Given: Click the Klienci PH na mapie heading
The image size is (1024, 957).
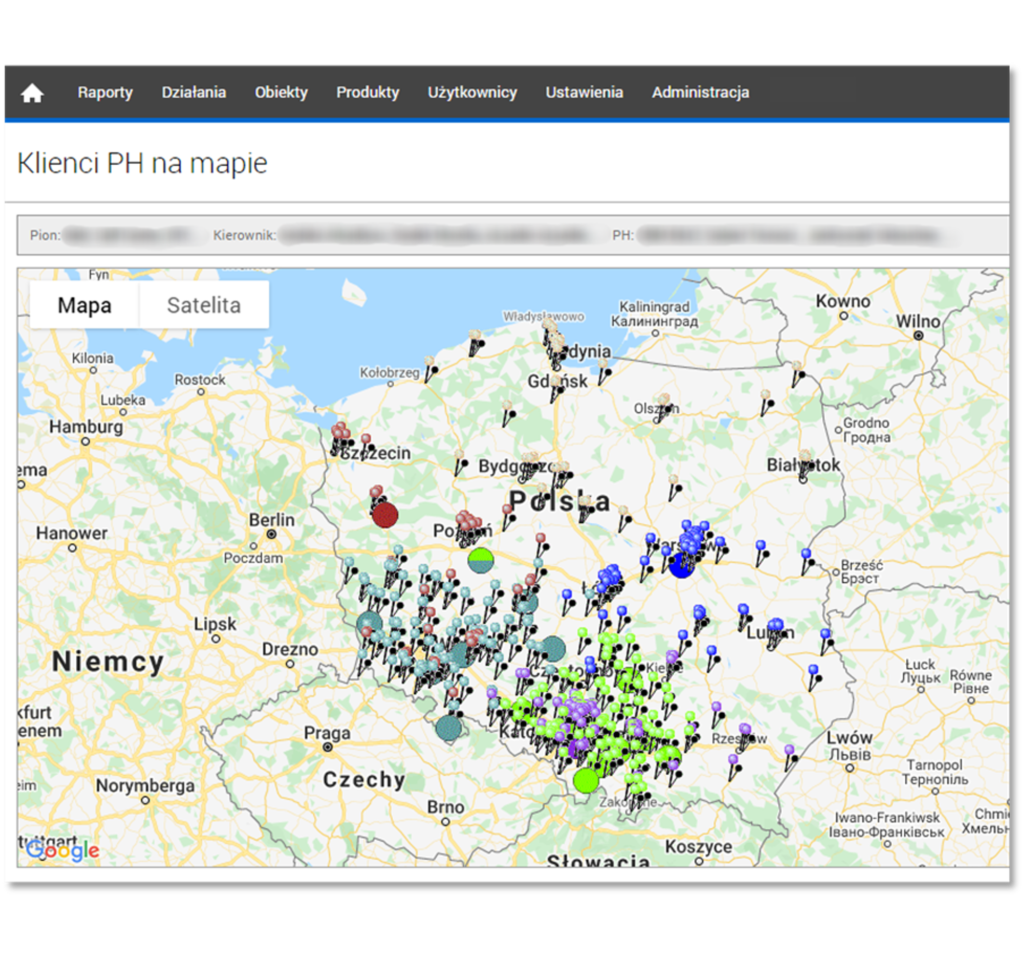Looking at the screenshot, I should 142,163.
